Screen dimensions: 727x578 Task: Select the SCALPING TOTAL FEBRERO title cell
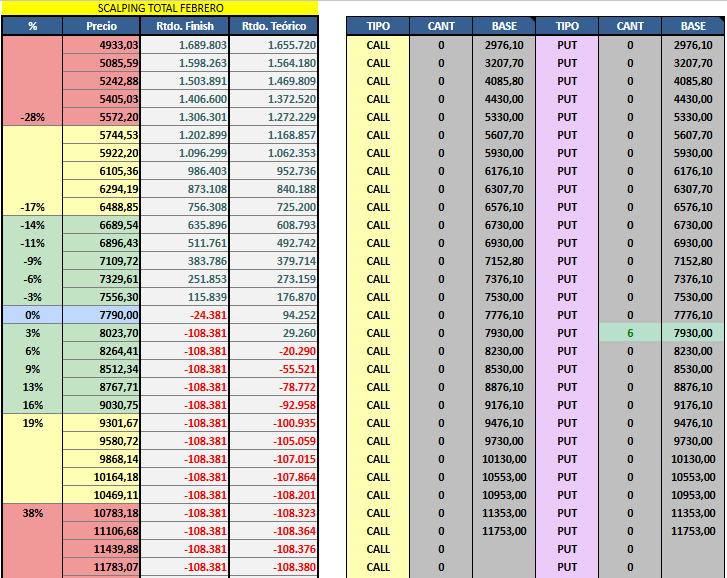coord(160,8)
